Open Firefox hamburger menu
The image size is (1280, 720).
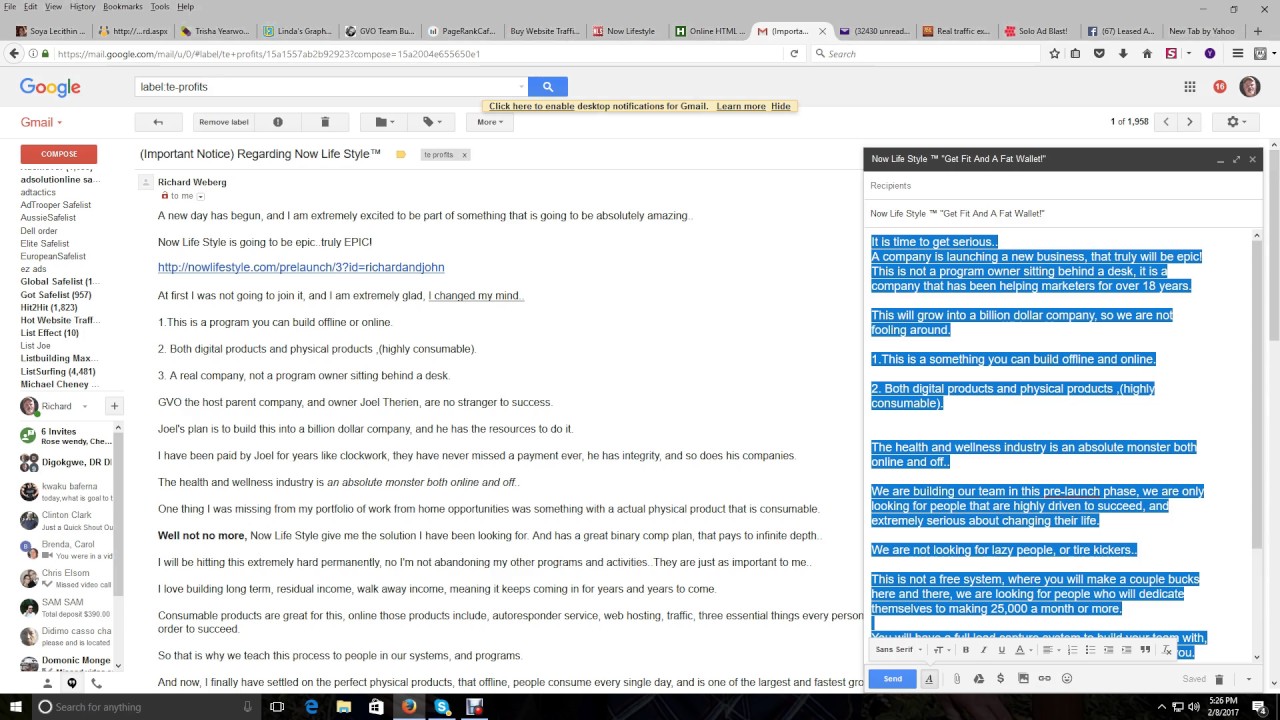click(x=1238, y=54)
